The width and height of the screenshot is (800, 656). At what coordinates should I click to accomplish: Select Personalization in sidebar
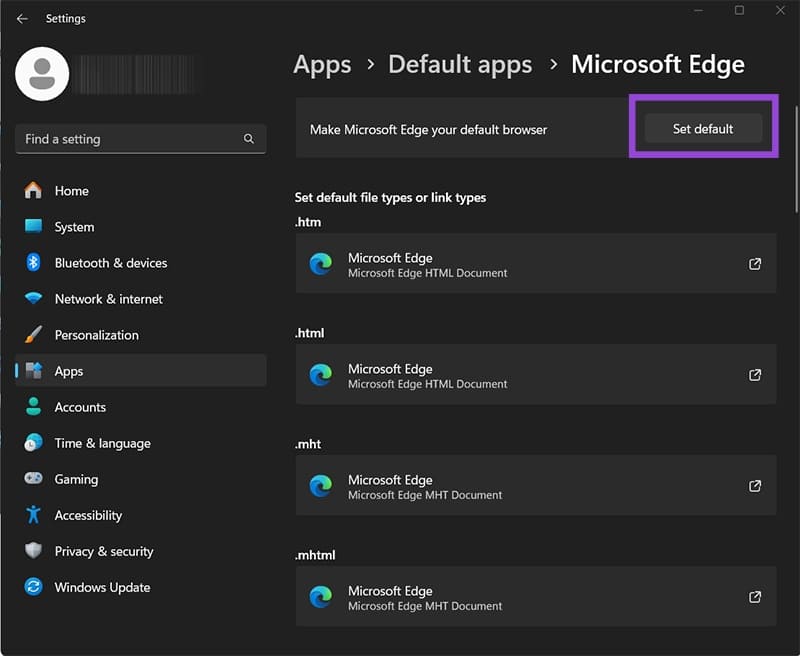coord(141,335)
